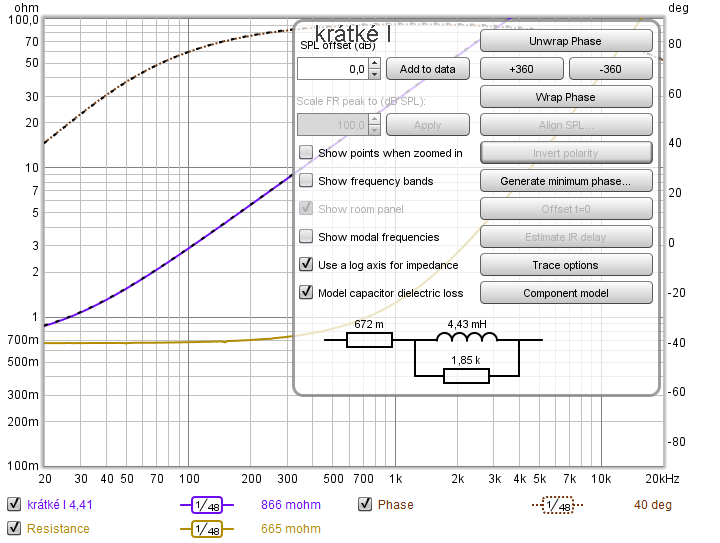Click the -360 phase button
720x543 pixels.
pyautogui.click(x=610, y=69)
